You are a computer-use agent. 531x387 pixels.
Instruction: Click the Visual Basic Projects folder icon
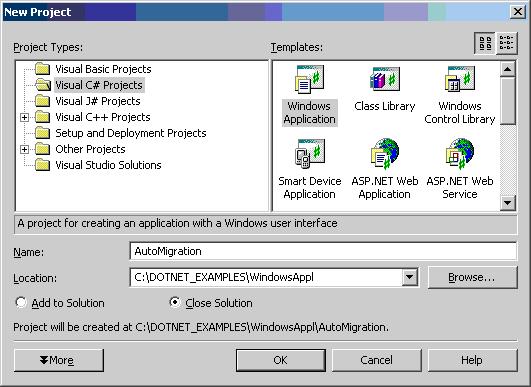[43, 69]
